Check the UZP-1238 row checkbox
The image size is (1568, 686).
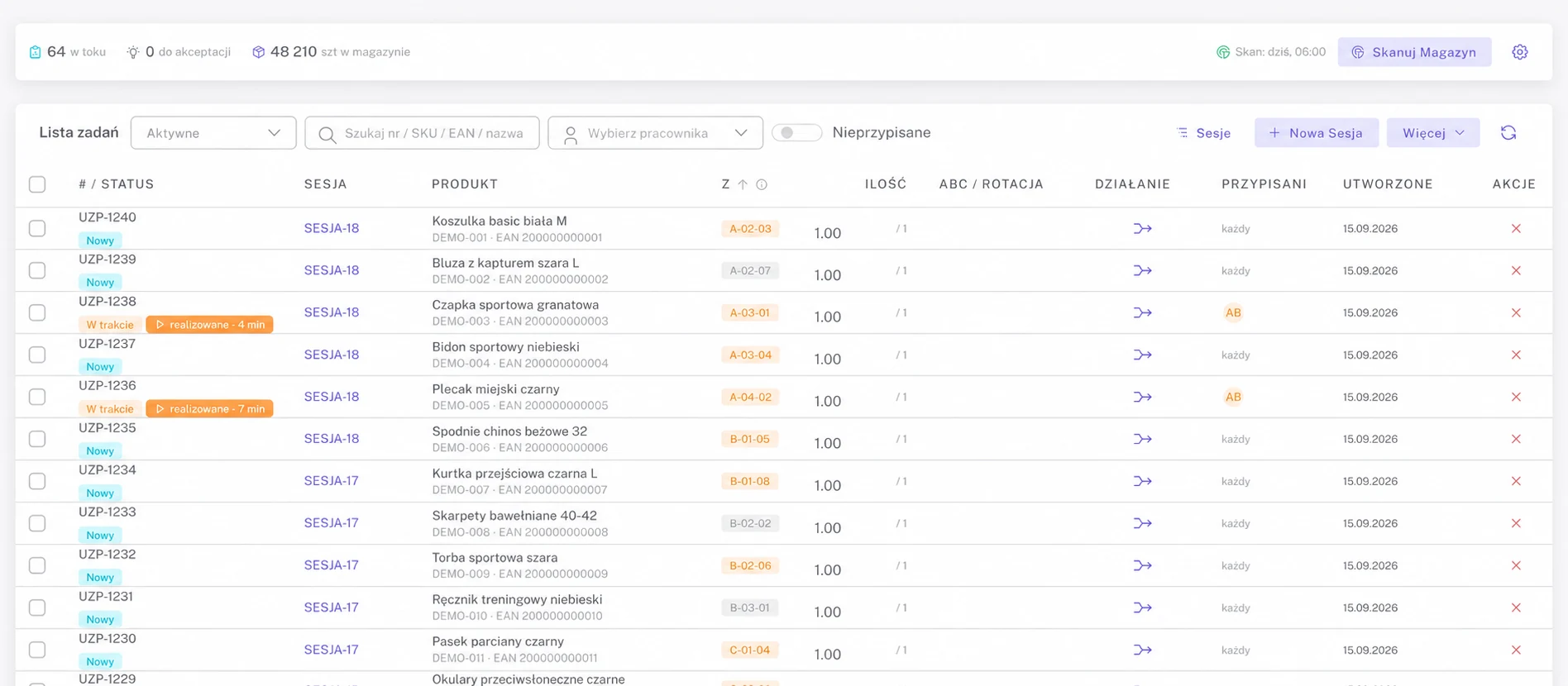click(x=37, y=312)
